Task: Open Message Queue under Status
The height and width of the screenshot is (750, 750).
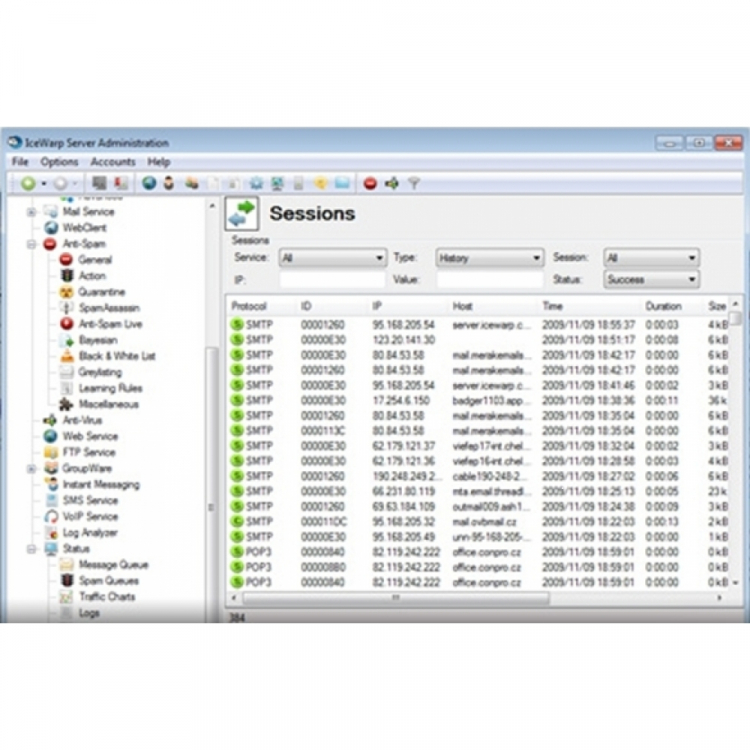Action: (113, 565)
